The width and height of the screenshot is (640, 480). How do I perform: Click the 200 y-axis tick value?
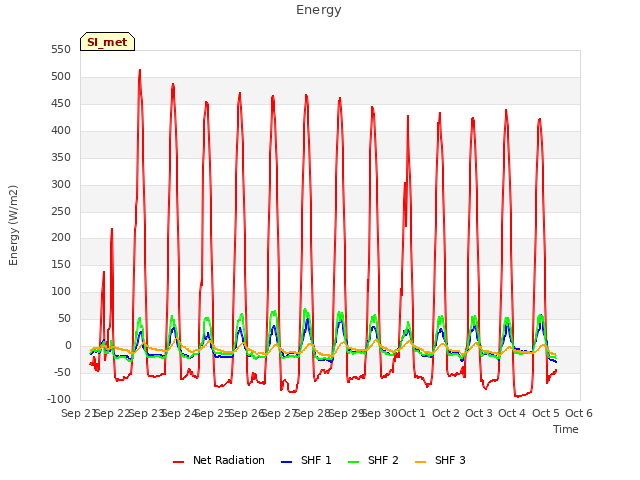tap(61, 238)
